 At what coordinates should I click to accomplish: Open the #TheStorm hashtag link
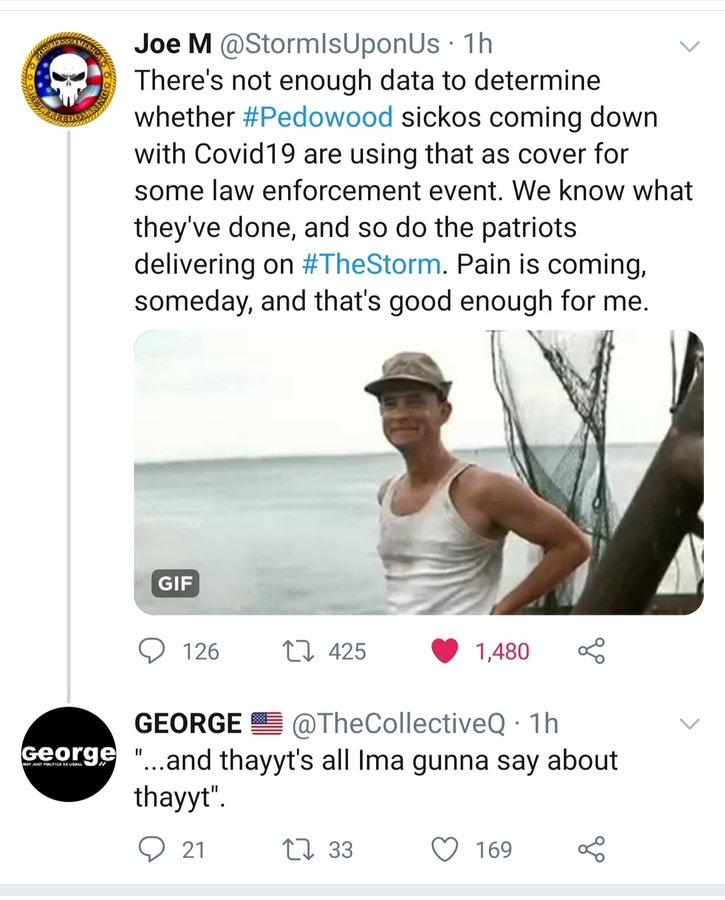(x=370, y=264)
